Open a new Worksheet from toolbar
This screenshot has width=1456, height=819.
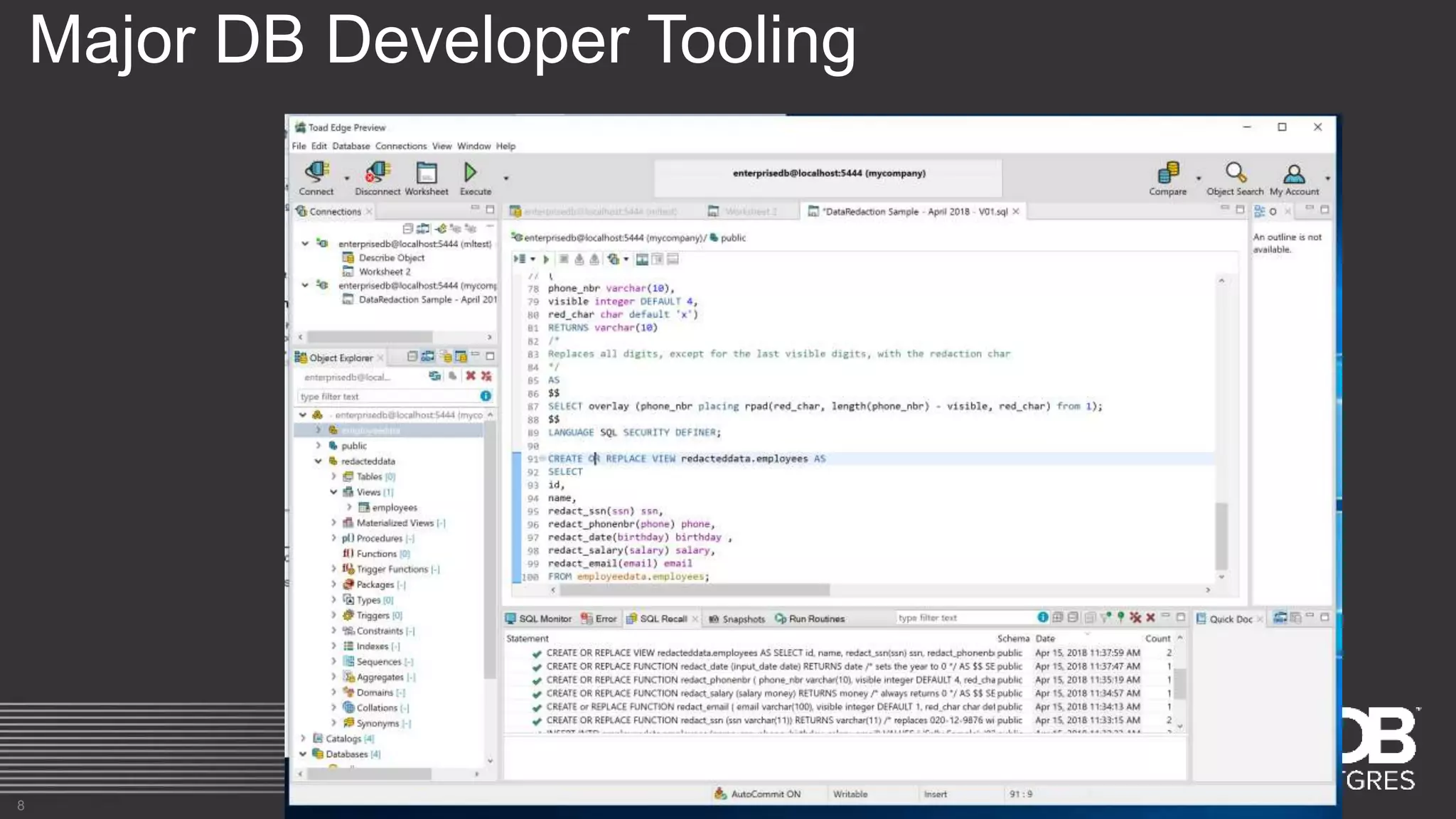427,173
